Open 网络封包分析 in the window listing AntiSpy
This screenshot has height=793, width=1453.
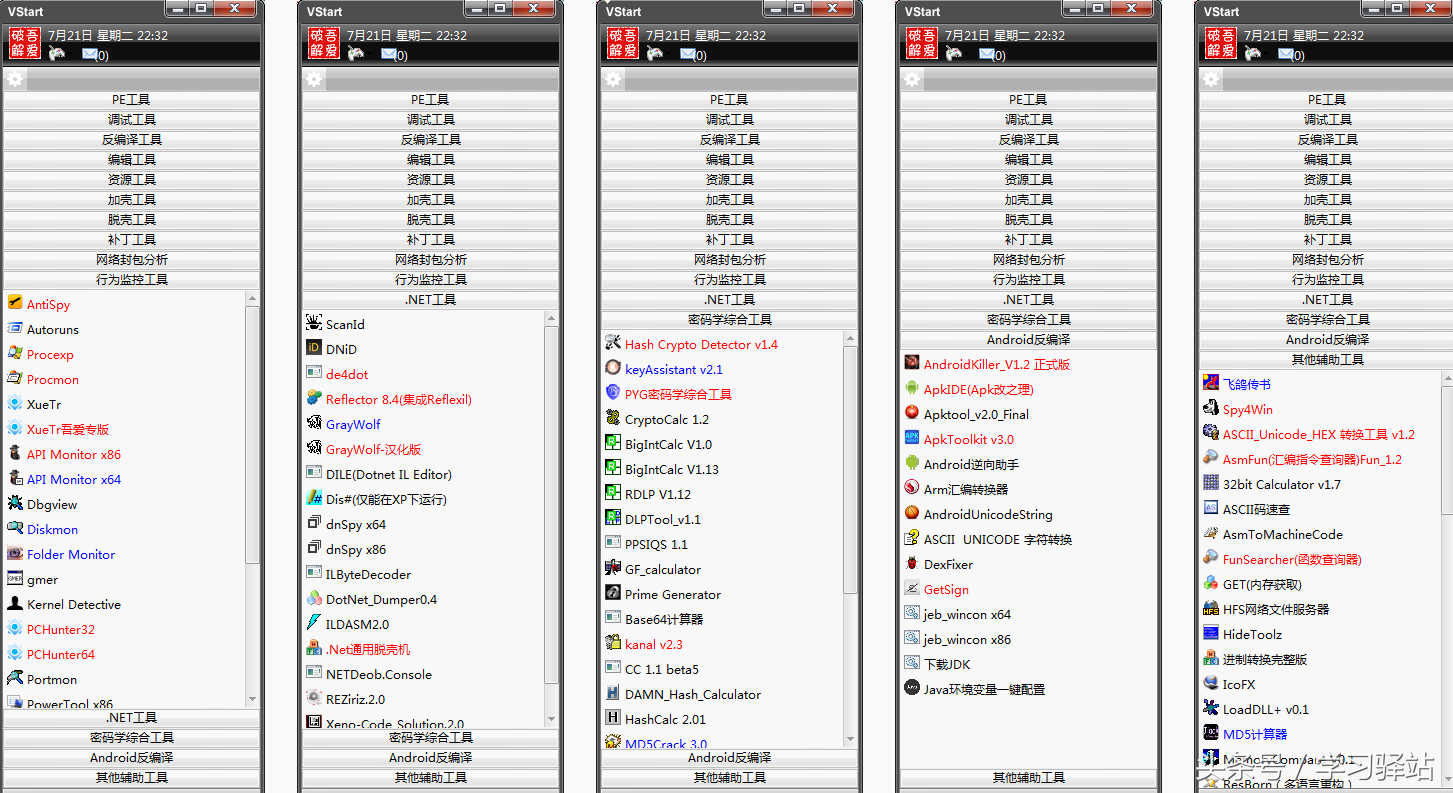pyautogui.click(x=131, y=260)
